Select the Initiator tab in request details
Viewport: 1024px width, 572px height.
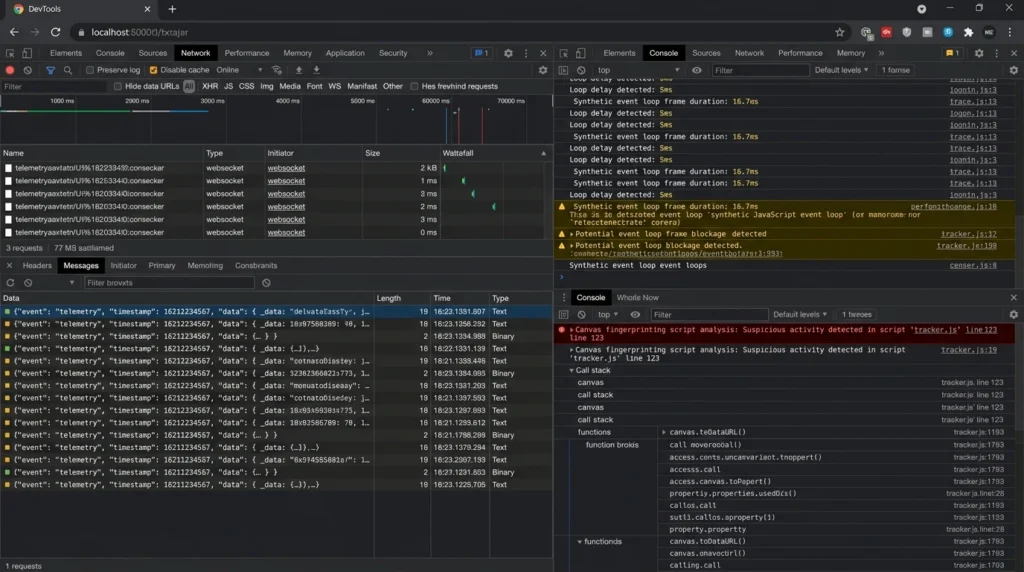click(123, 266)
